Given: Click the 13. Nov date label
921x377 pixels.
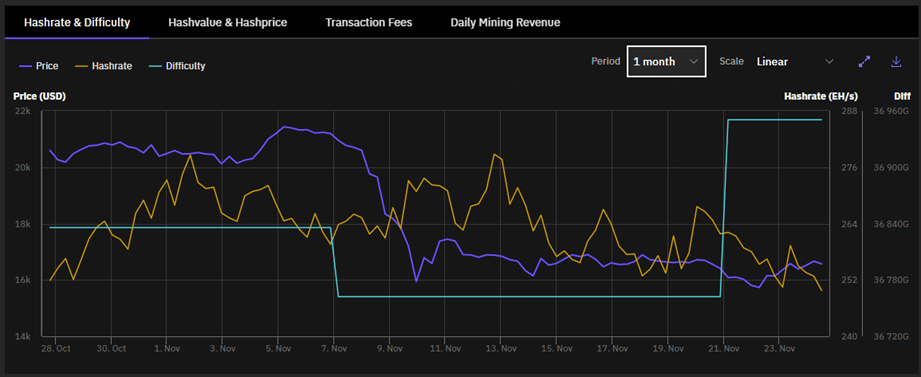Looking at the screenshot, I should [x=500, y=348].
